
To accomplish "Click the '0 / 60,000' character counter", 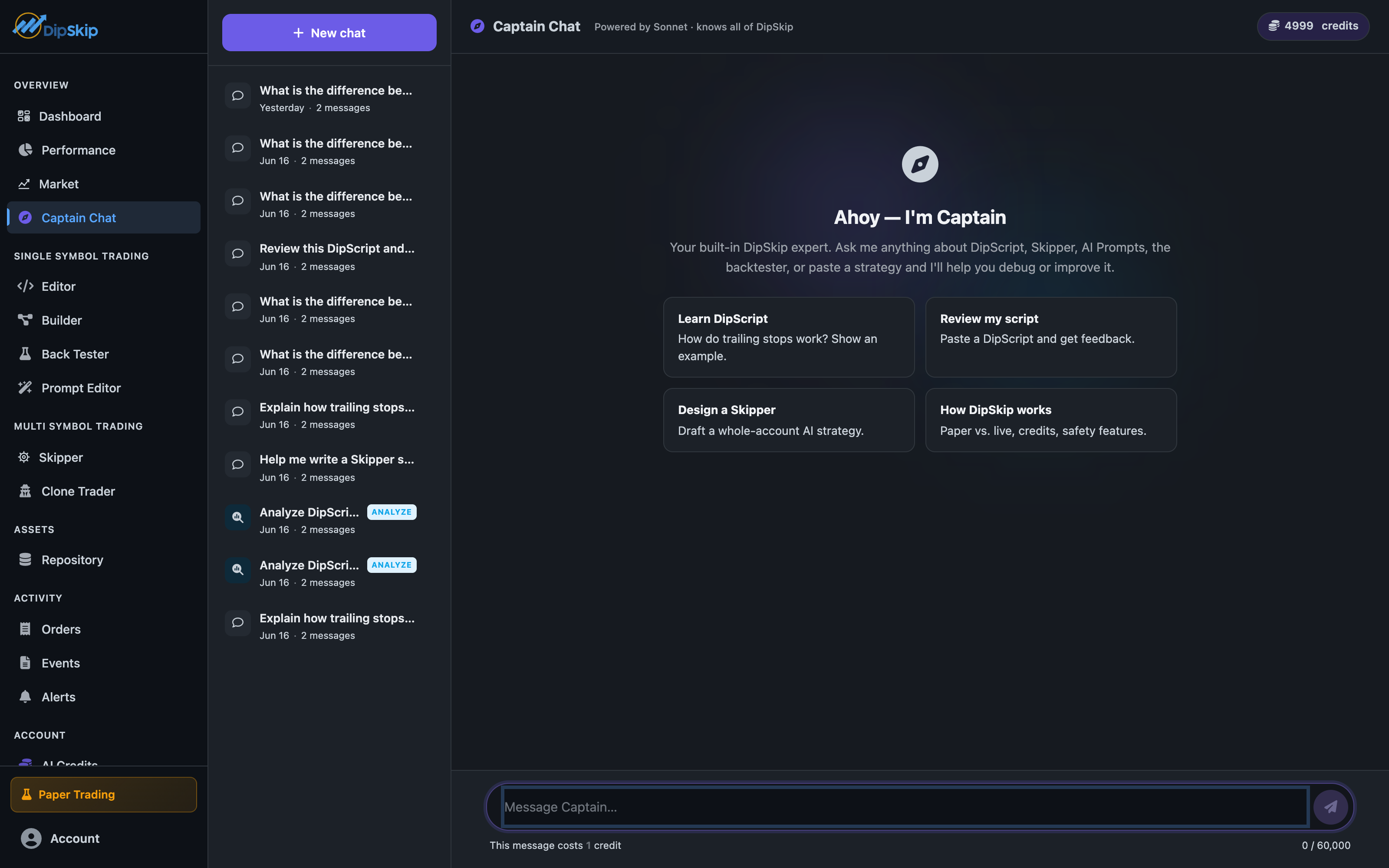I will tap(1326, 845).
